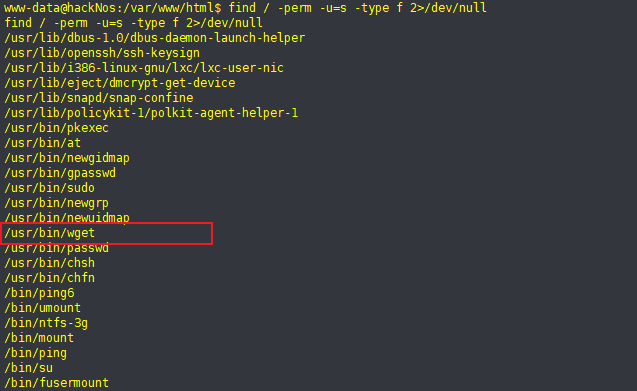Click the /bin/ntfs-3g line
The image size is (637, 391).
point(46,323)
